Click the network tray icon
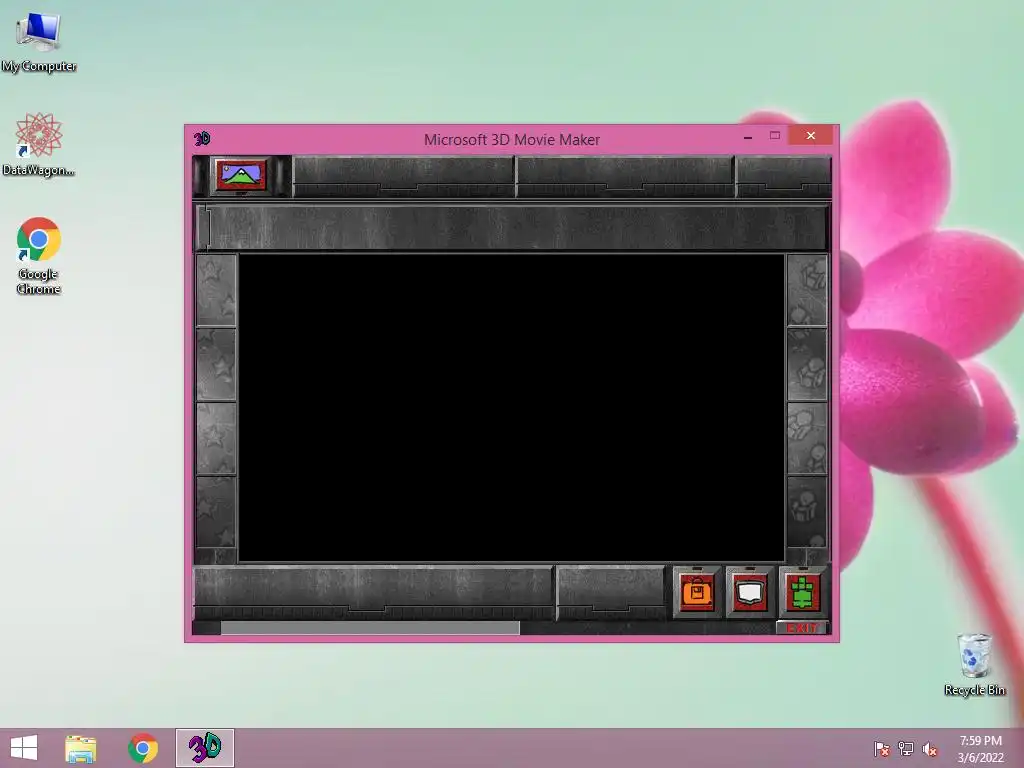1024x768 pixels. tap(906, 749)
